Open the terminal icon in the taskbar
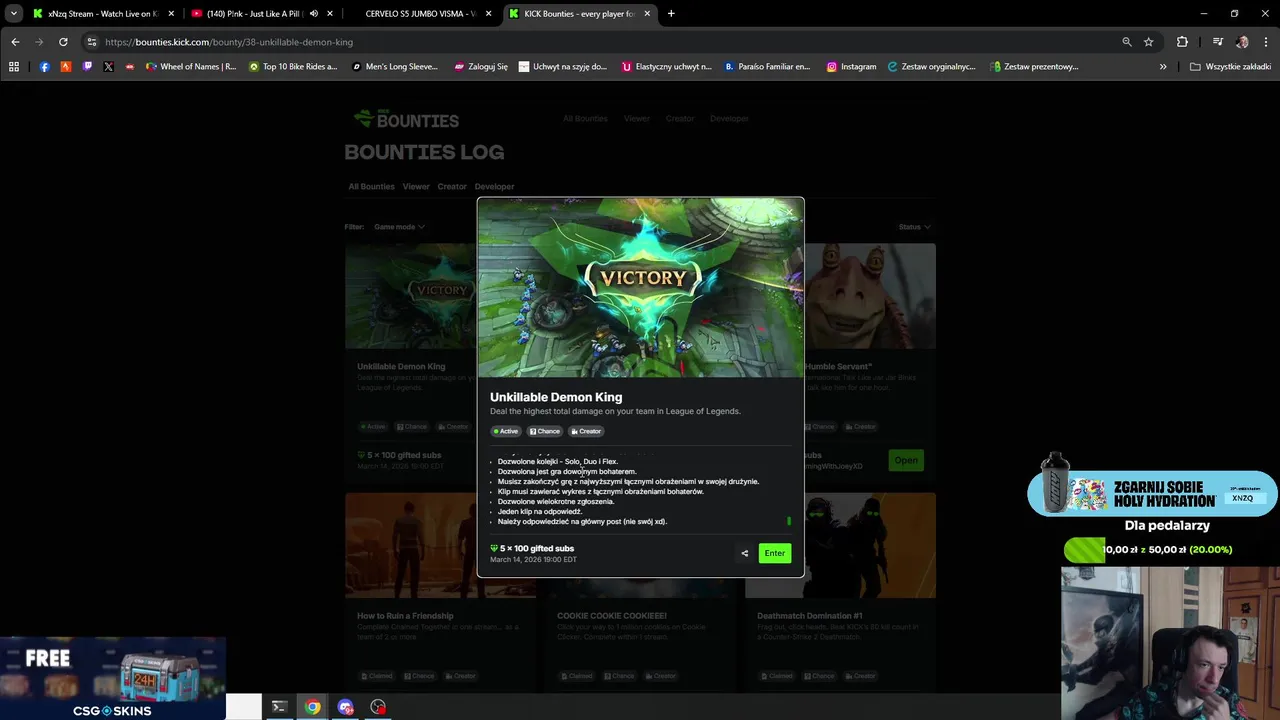The height and width of the screenshot is (720, 1280). [279, 707]
